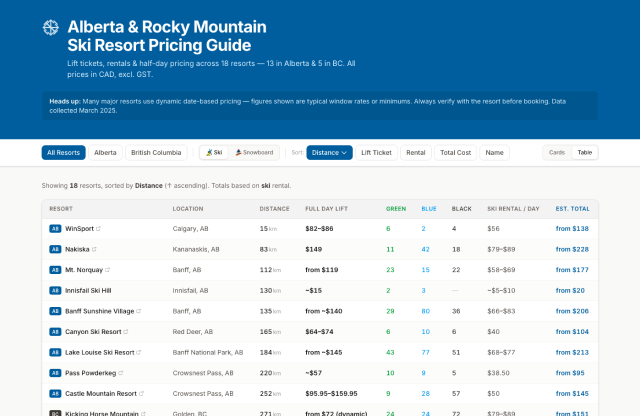Click the Distance column header
640x416 pixels.
pyautogui.click(x=274, y=209)
